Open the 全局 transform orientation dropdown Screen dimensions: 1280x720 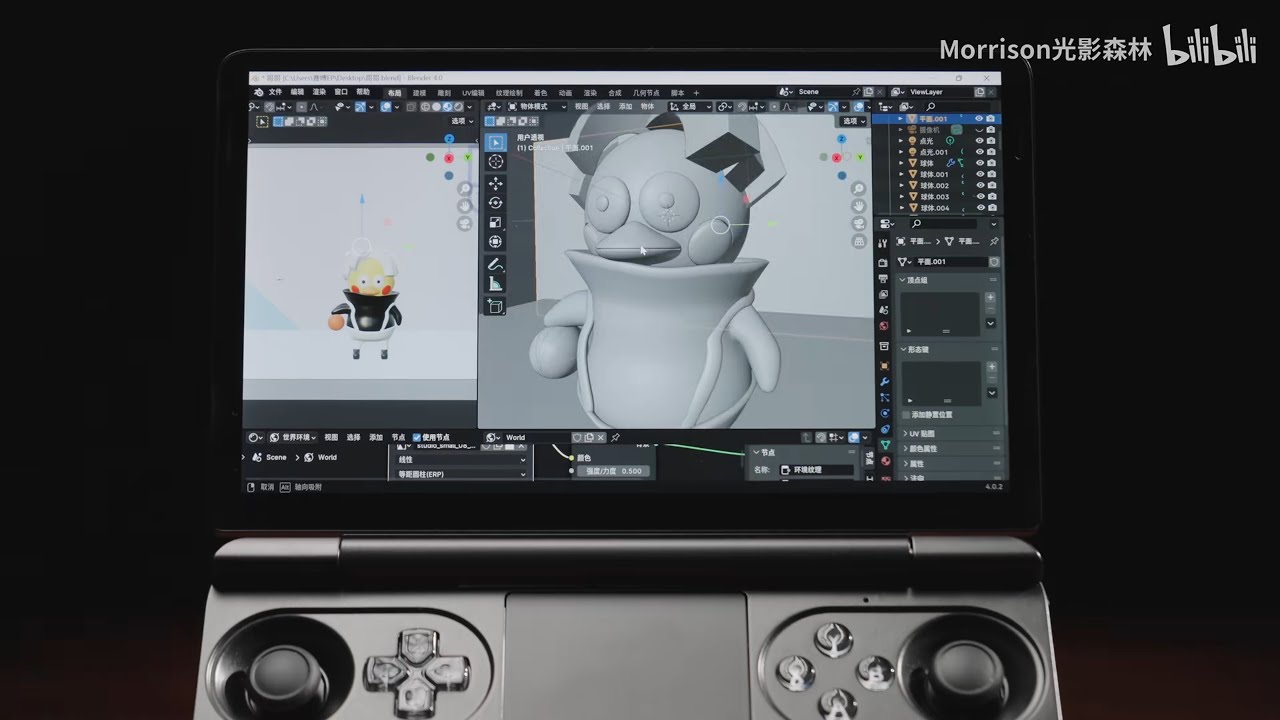click(690, 106)
